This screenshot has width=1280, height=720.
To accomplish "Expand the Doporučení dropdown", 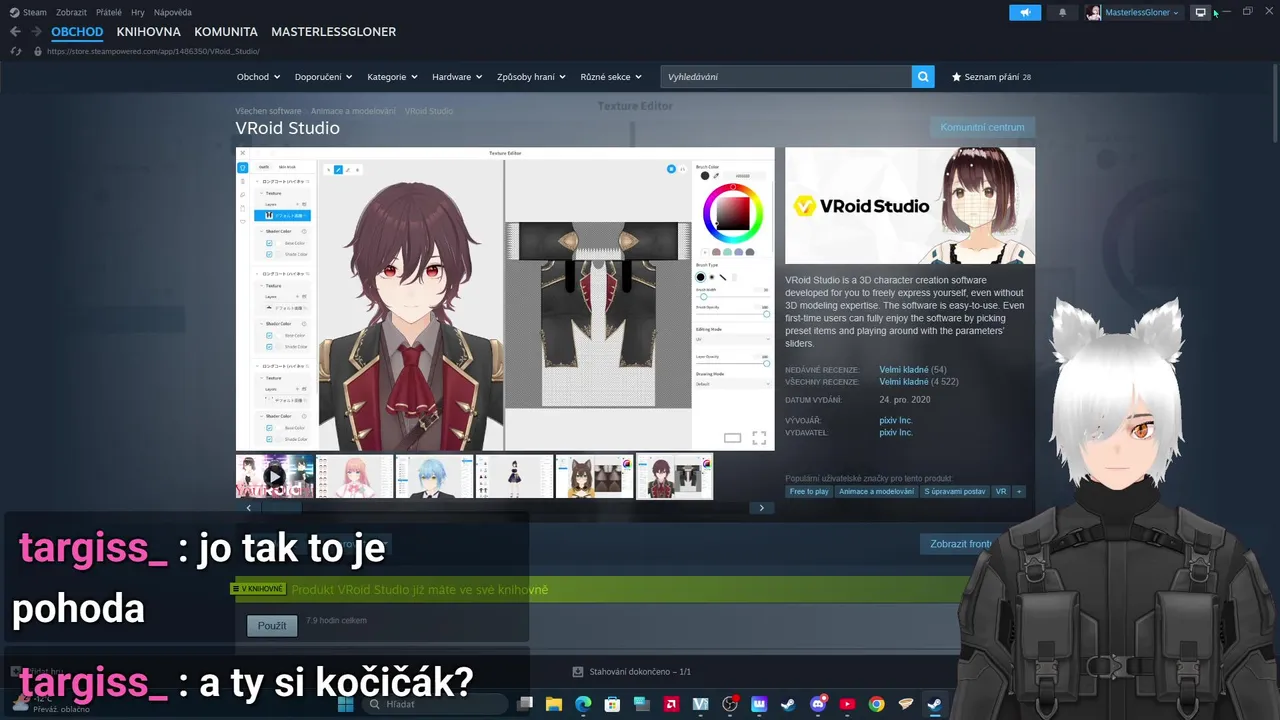I will click(323, 77).
